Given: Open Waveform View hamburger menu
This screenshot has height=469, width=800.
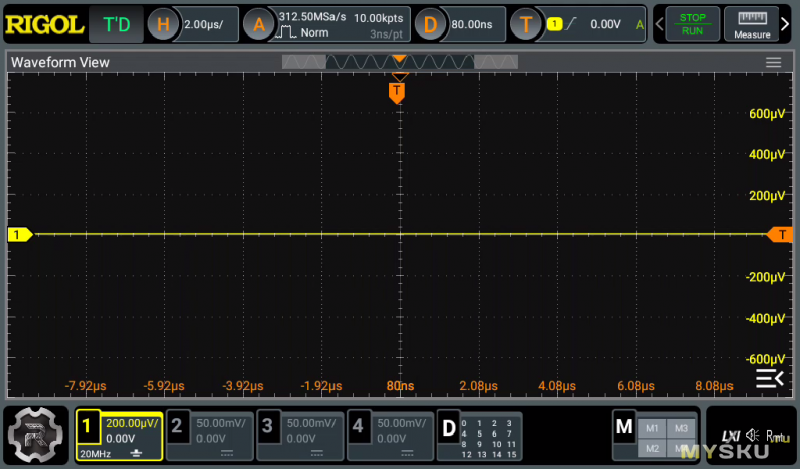Looking at the screenshot, I should pos(773,62).
